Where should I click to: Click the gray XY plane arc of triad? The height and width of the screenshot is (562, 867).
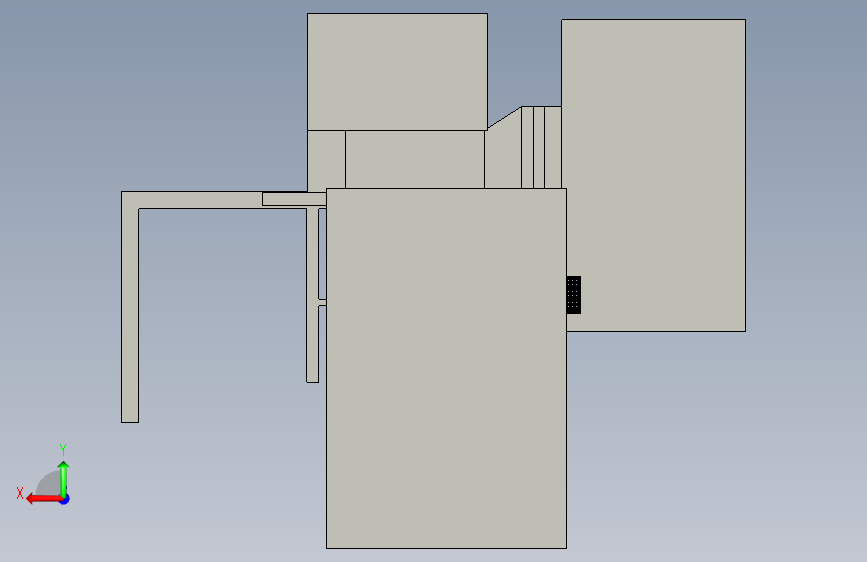49,484
